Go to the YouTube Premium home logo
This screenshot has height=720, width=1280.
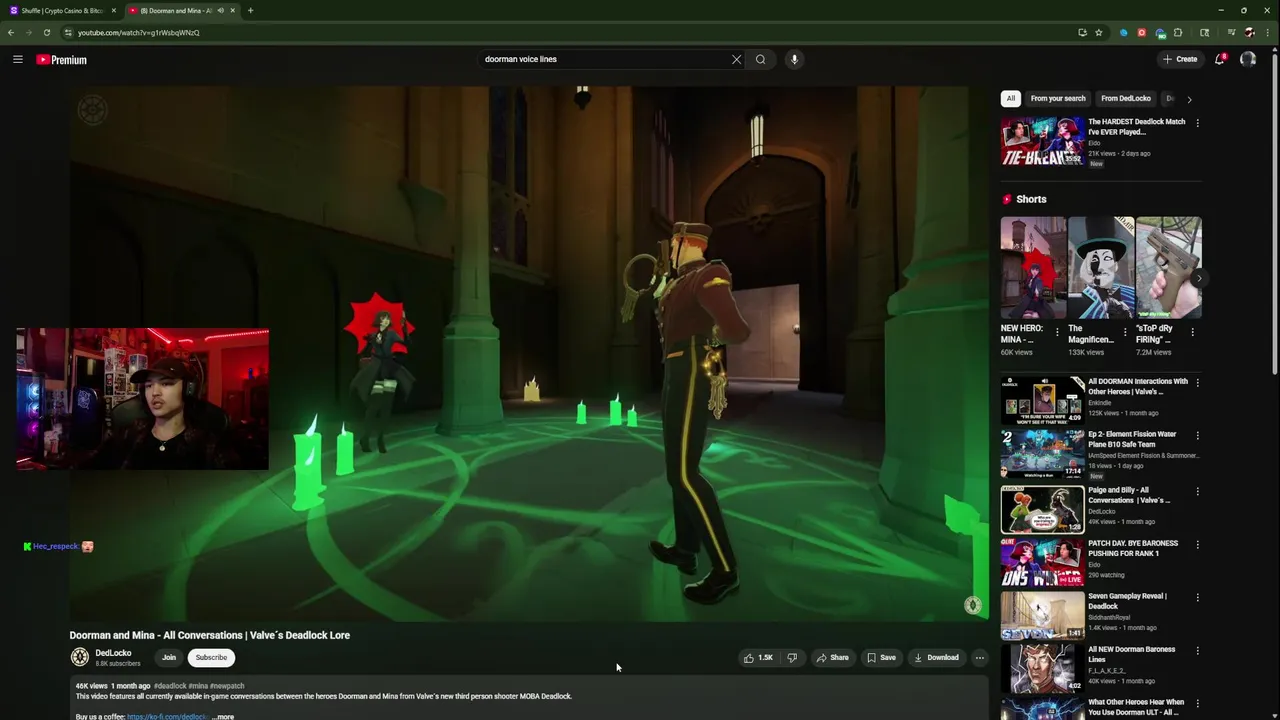pyautogui.click(x=61, y=60)
